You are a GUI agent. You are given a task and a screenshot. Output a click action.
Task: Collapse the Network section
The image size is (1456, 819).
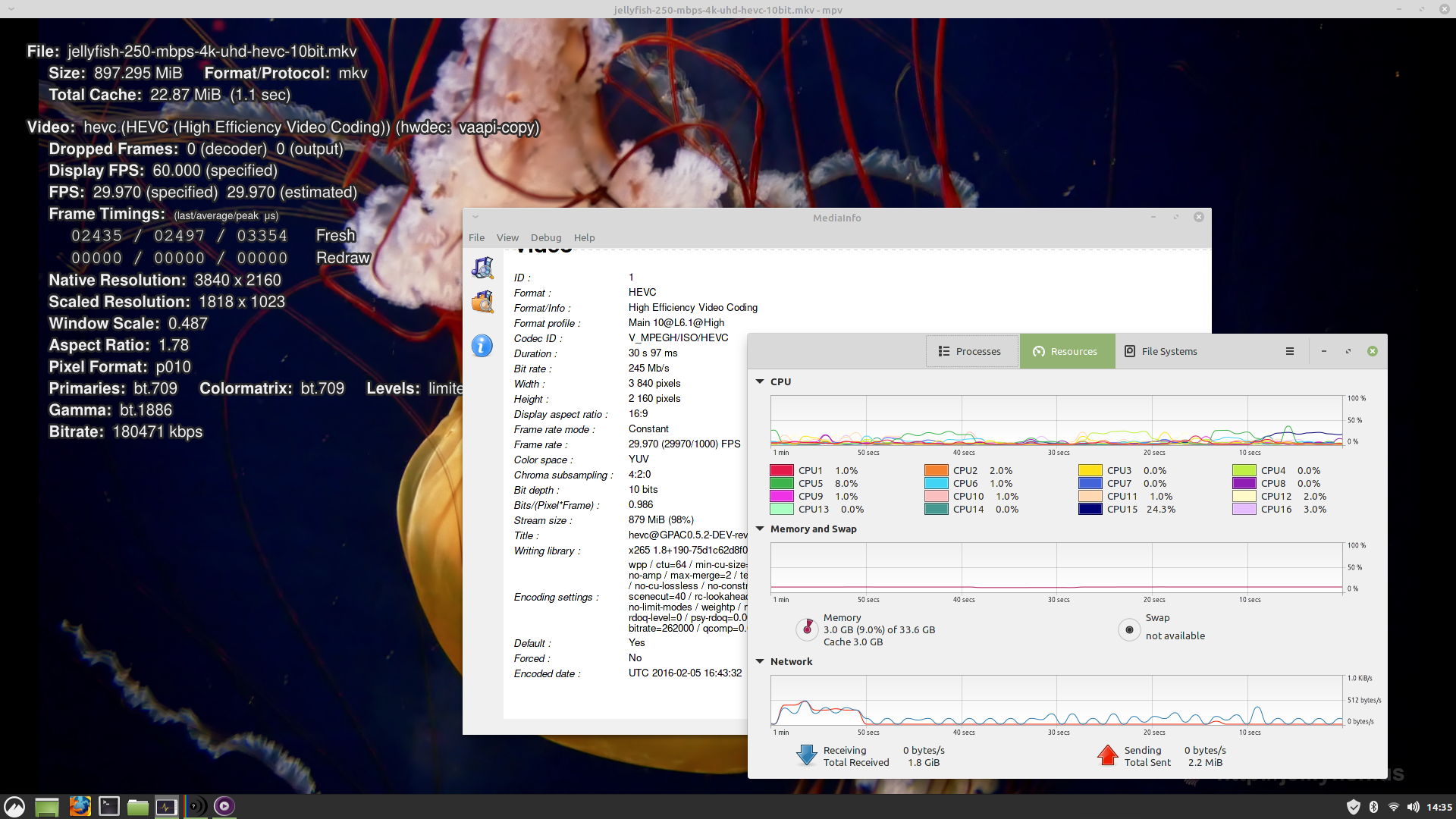tap(760, 661)
